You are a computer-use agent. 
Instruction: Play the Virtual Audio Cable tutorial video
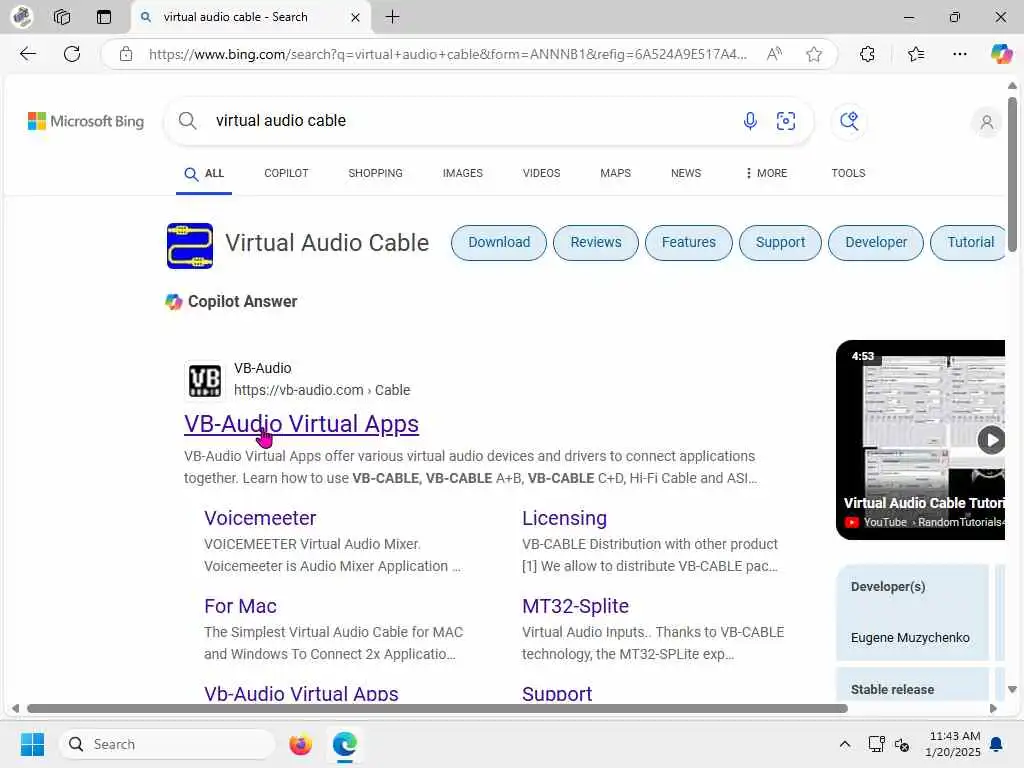coord(991,440)
